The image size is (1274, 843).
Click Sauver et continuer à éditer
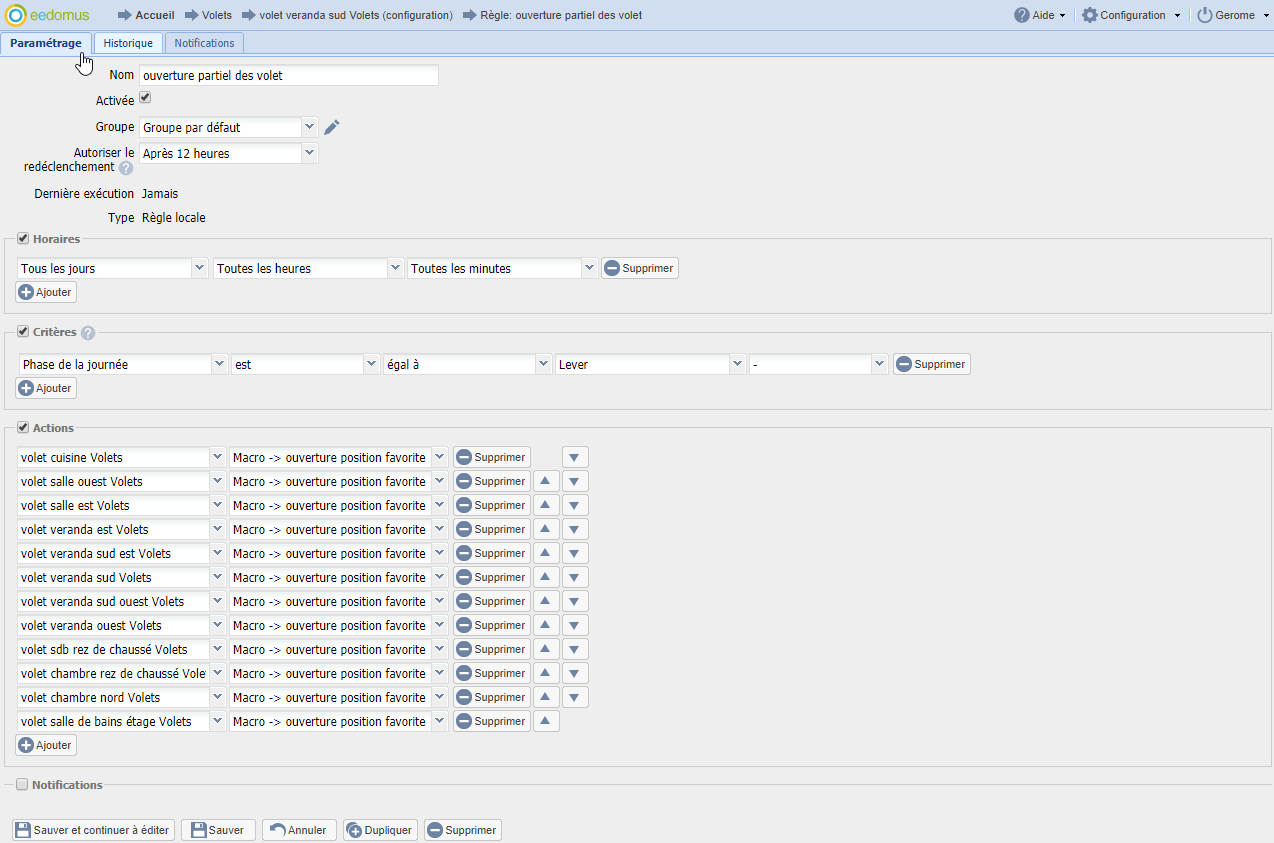[94, 830]
